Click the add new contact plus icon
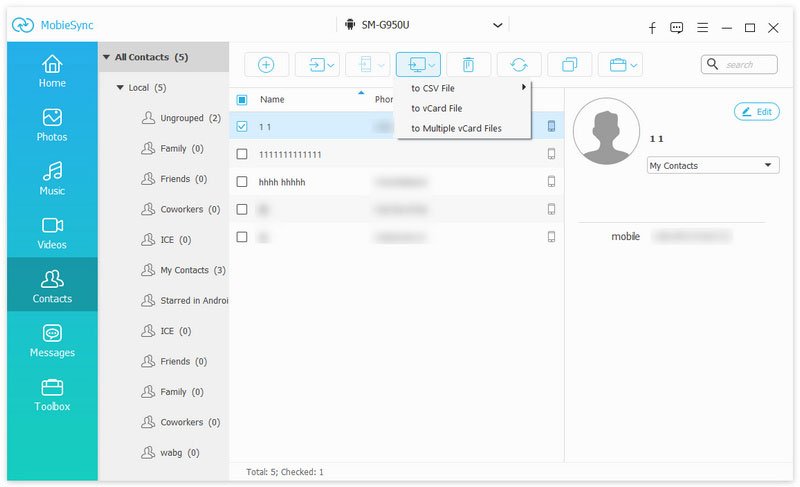This screenshot has width=800, height=487. (x=266, y=65)
